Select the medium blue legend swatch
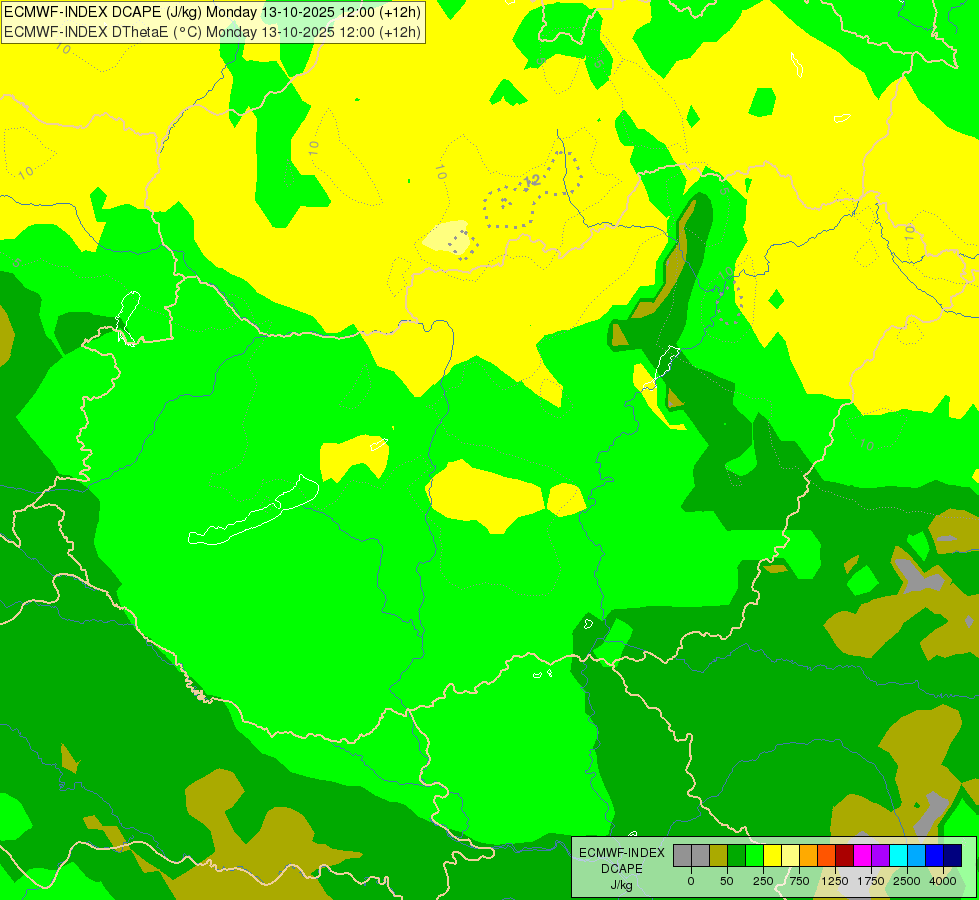The width and height of the screenshot is (979, 900). pyautogui.click(x=935, y=855)
